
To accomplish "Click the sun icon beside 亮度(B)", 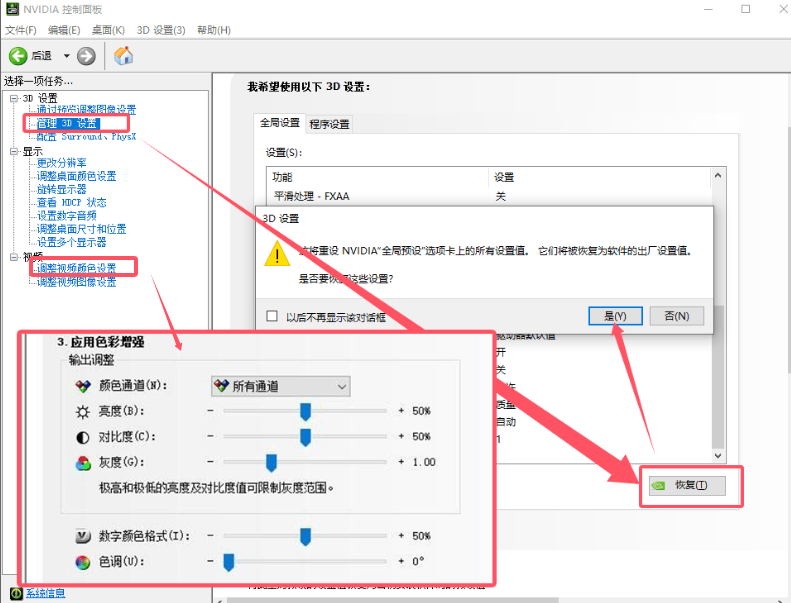I will (83, 411).
